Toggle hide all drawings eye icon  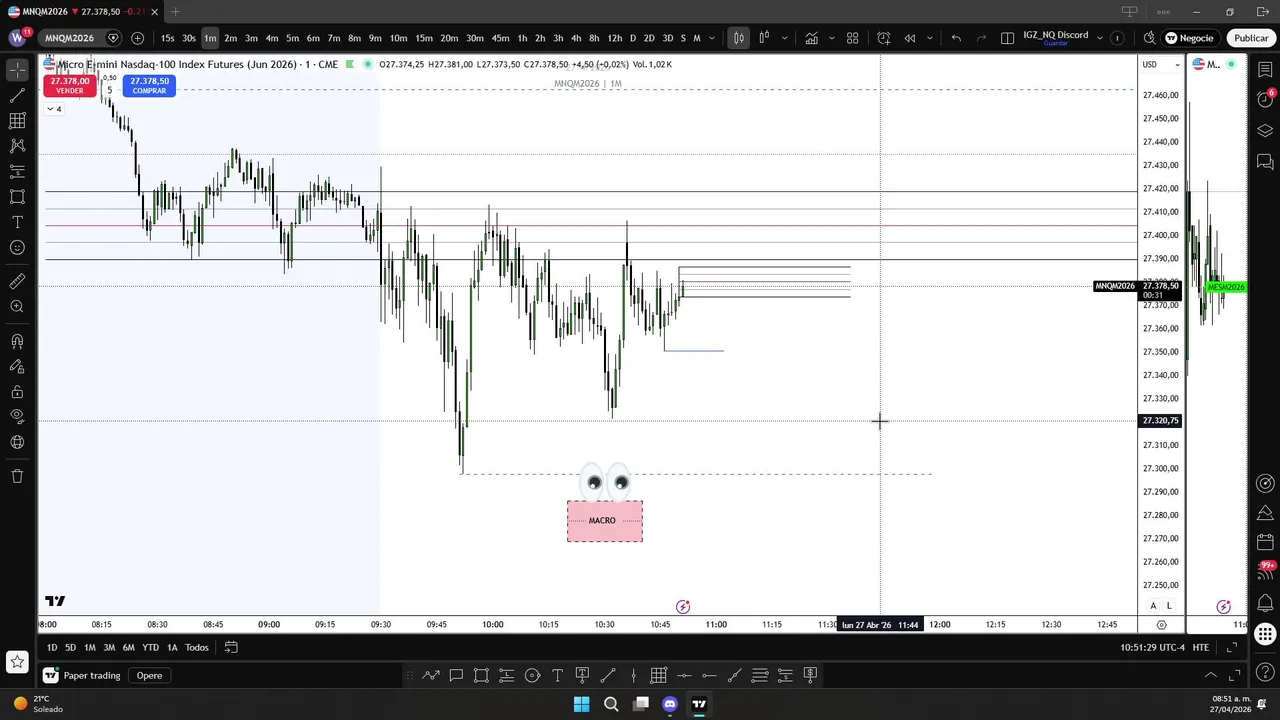(17, 416)
